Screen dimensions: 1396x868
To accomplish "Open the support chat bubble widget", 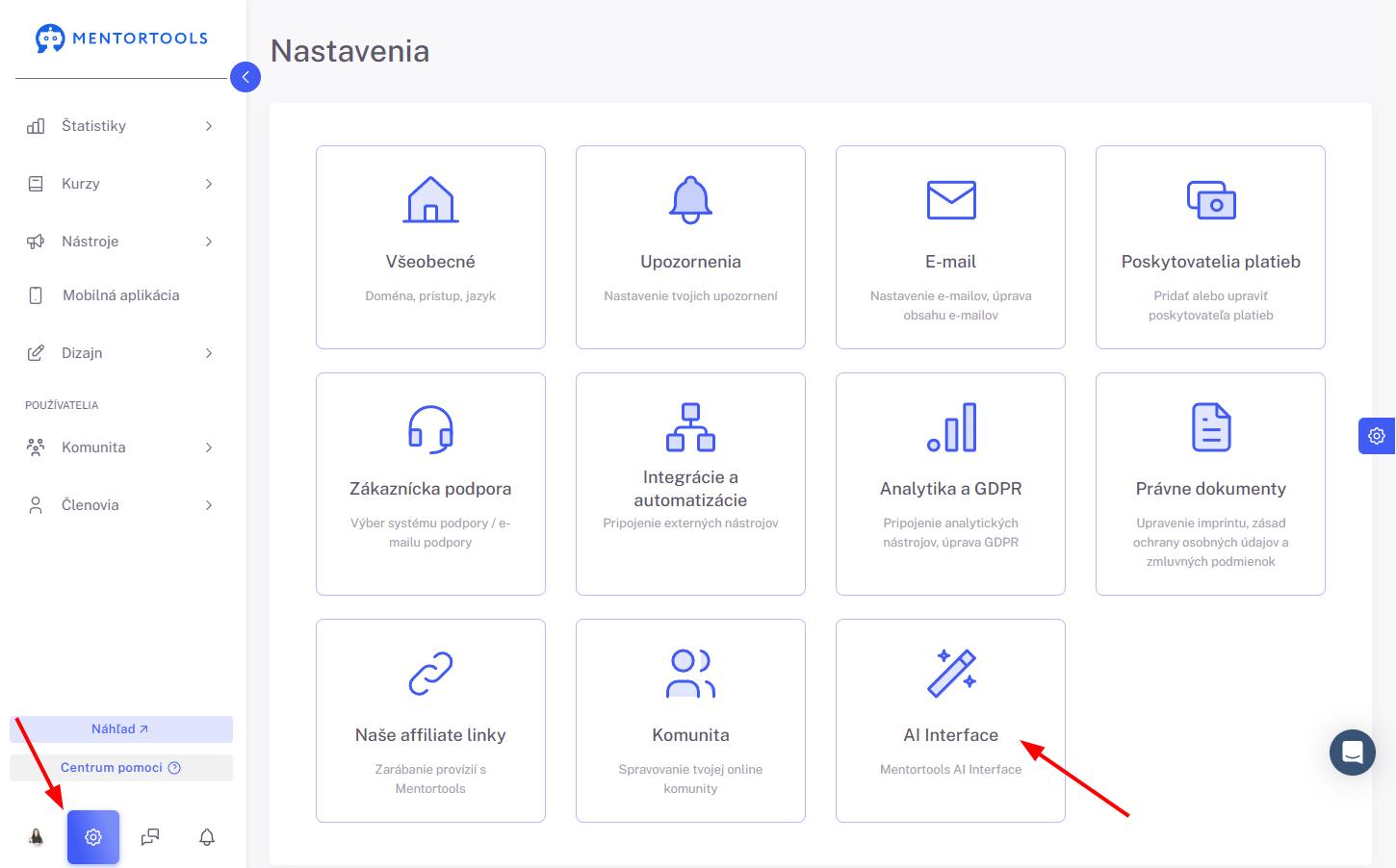I will (x=1353, y=753).
